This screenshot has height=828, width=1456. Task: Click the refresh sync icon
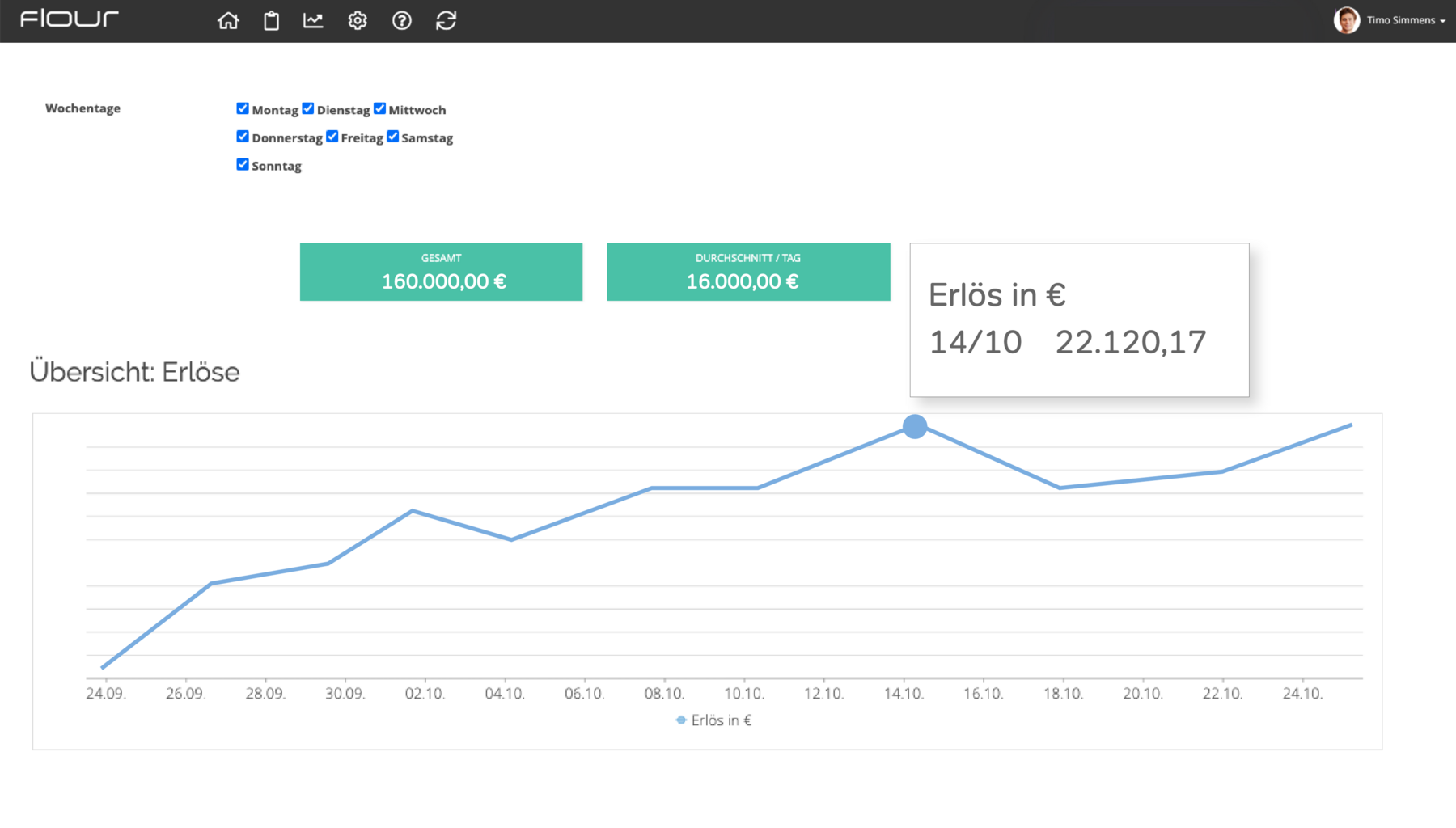pos(447,20)
